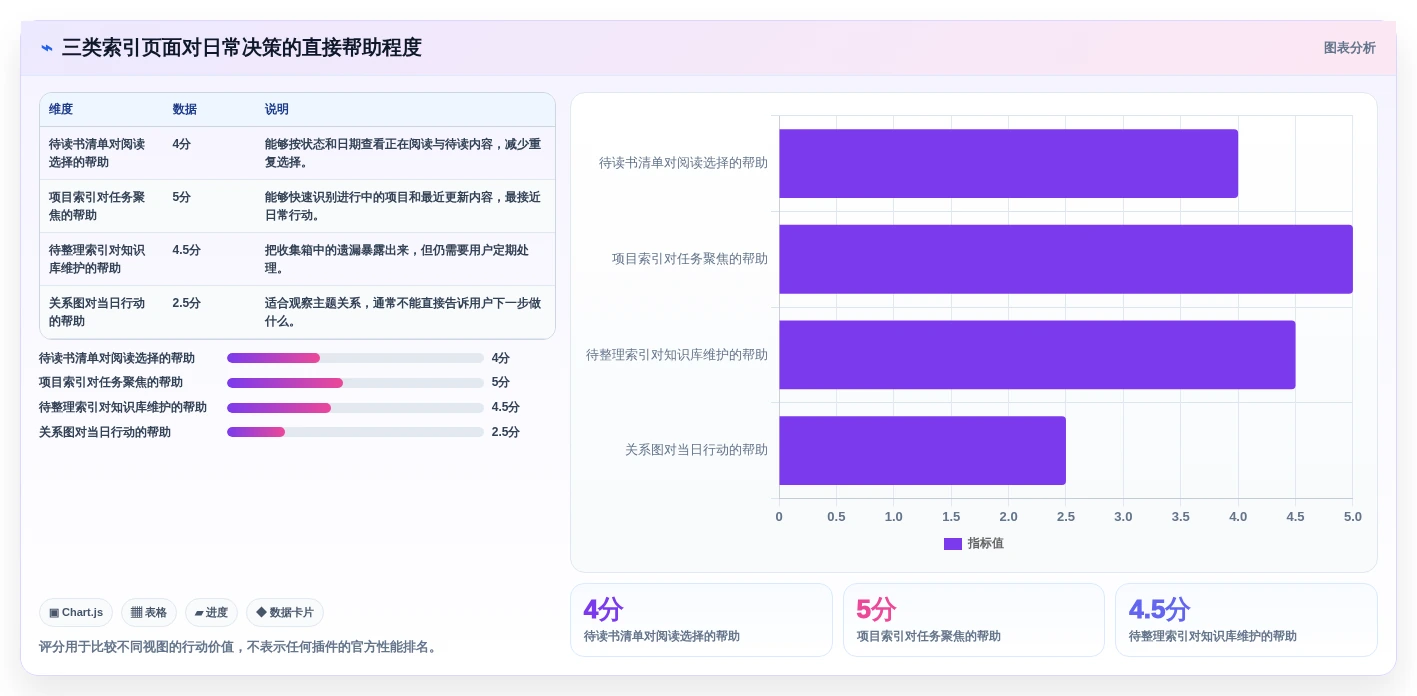Click the 5.0 tick on chart x-axis
Screen dimensions: 1417x696
(1353, 517)
